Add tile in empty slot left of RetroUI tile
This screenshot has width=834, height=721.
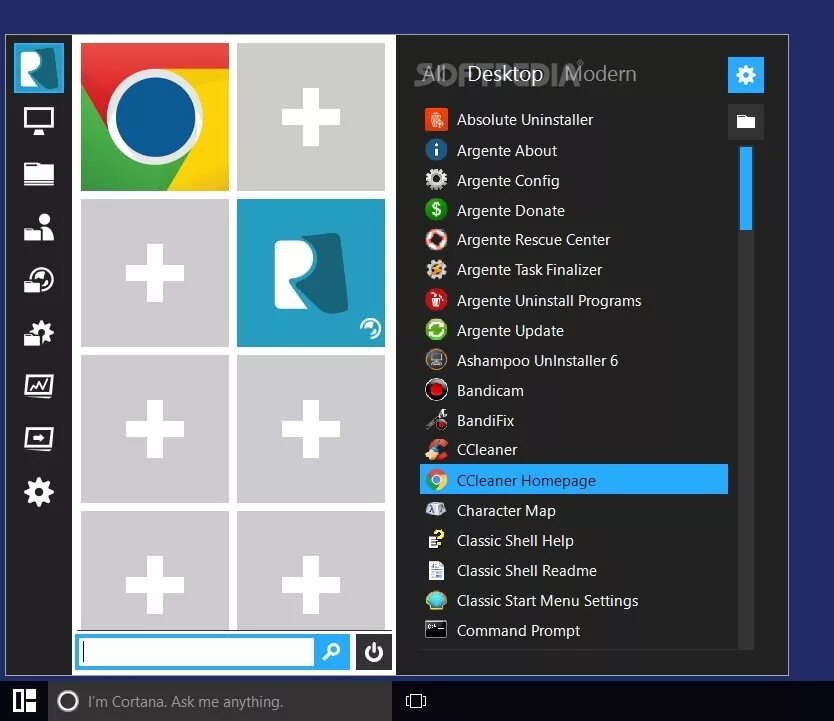155,273
